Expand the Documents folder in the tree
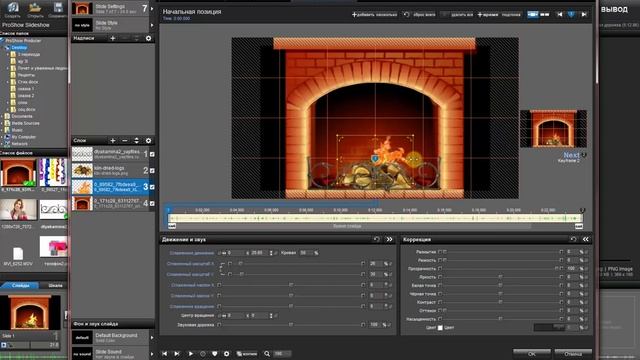Viewport: 640px width, 360px height. [2, 116]
